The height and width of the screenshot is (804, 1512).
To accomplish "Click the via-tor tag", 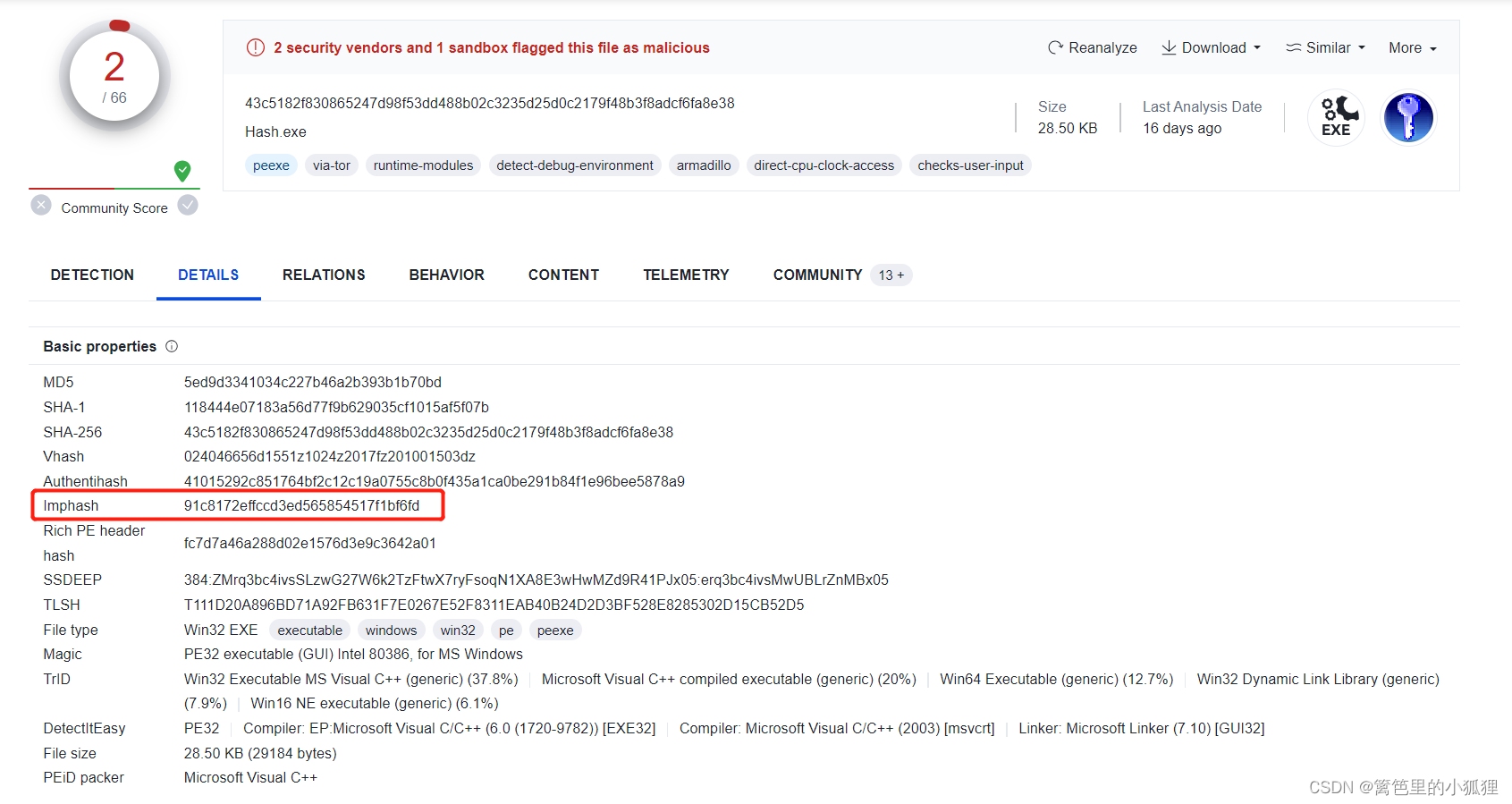I will pos(332,165).
